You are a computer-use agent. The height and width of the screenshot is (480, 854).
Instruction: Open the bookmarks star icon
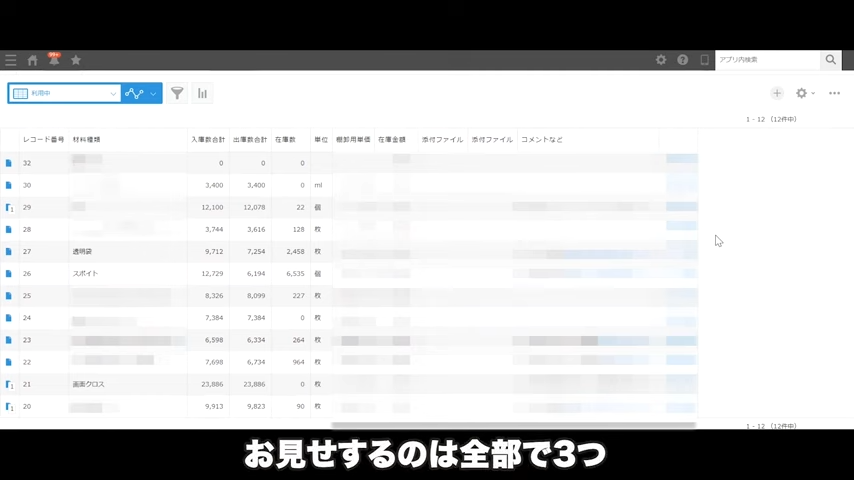point(76,60)
